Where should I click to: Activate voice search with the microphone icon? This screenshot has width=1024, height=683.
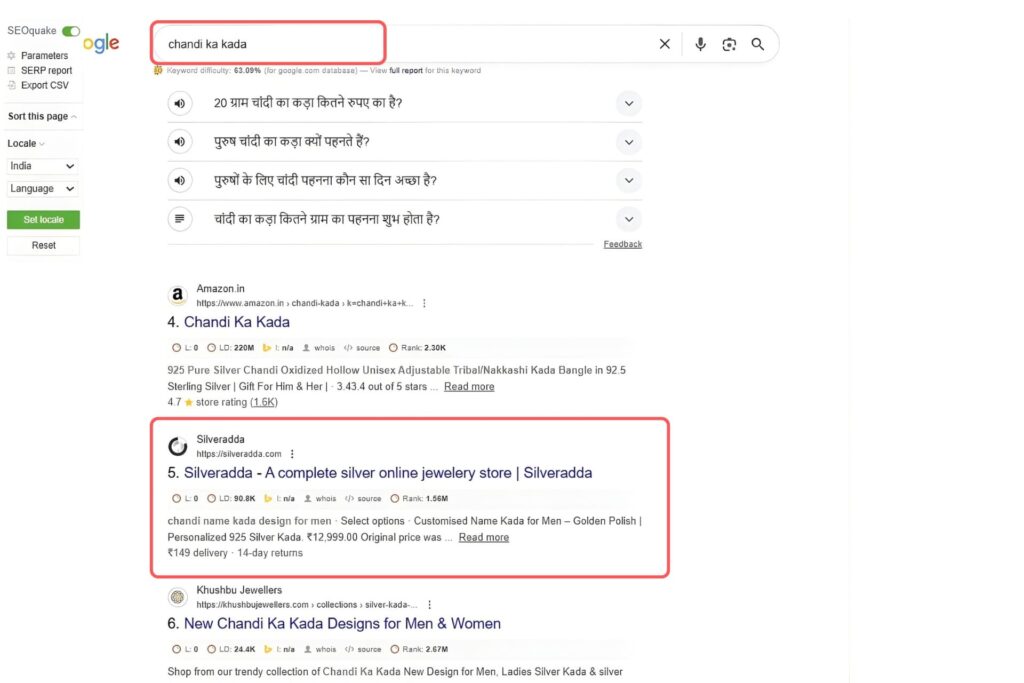pos(700,44)
